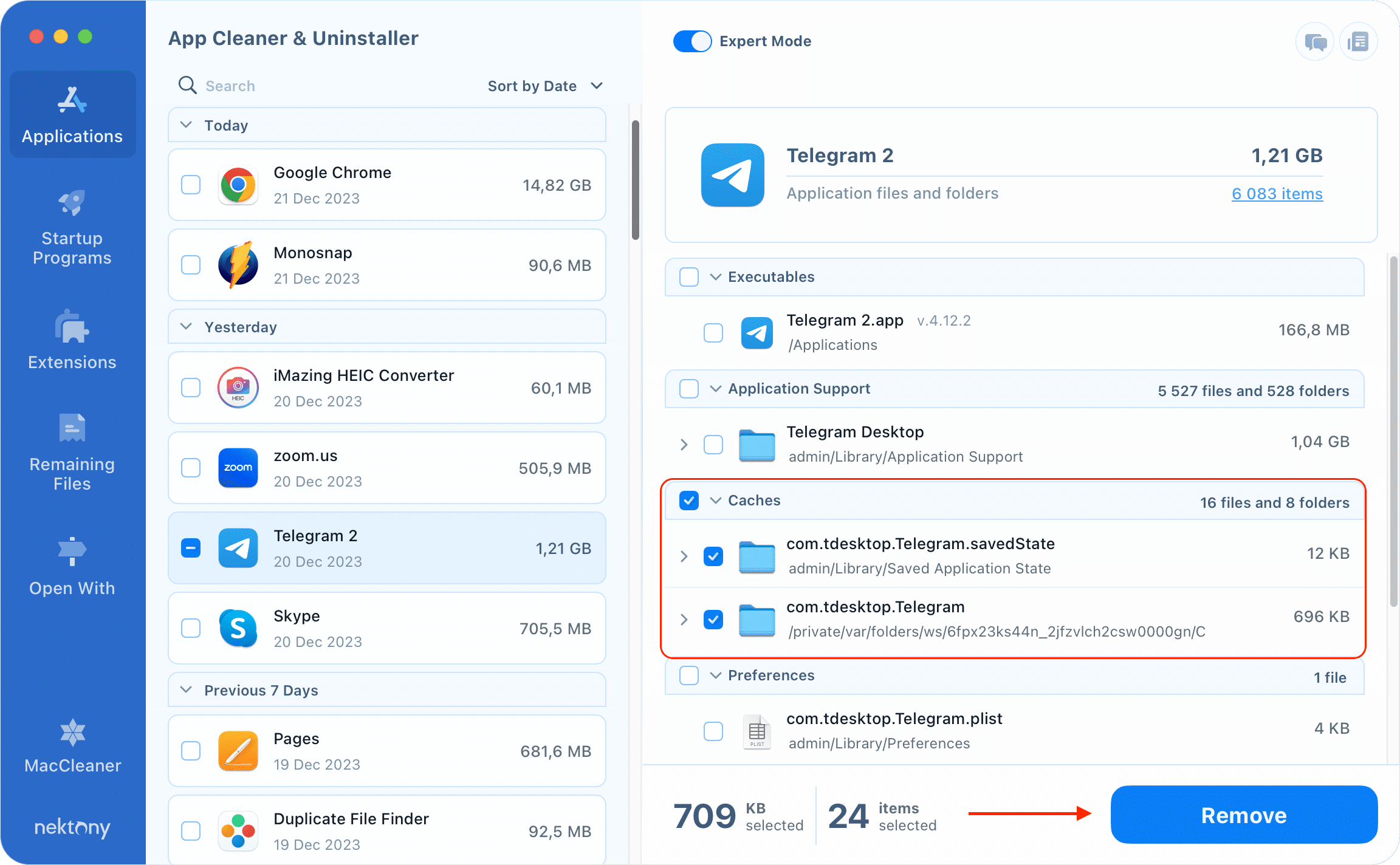Click the Google Chrome app icon

click(x=238, y=185)
